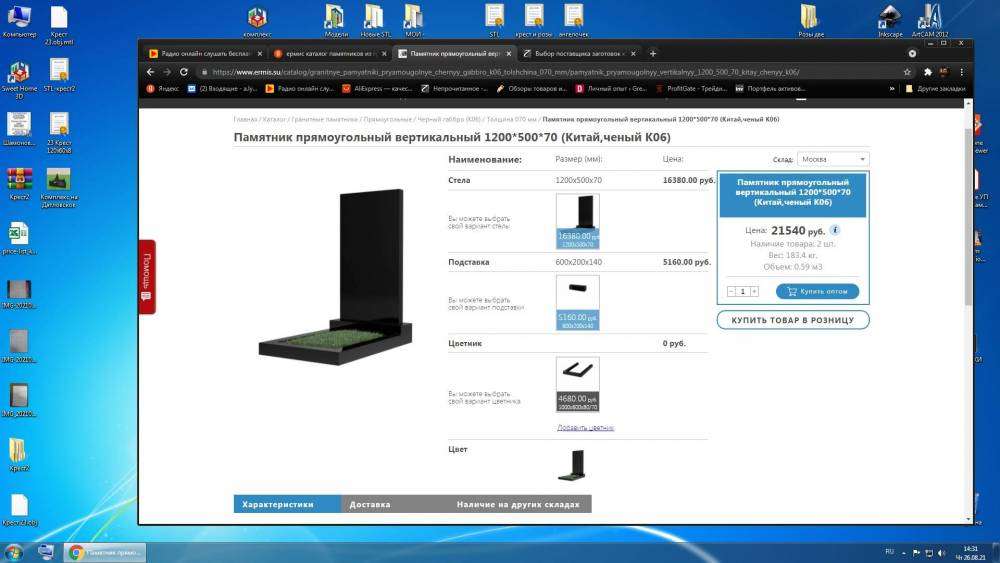
Task: Increase quantity with the plus stepper
Action: (x=754, y=291)
